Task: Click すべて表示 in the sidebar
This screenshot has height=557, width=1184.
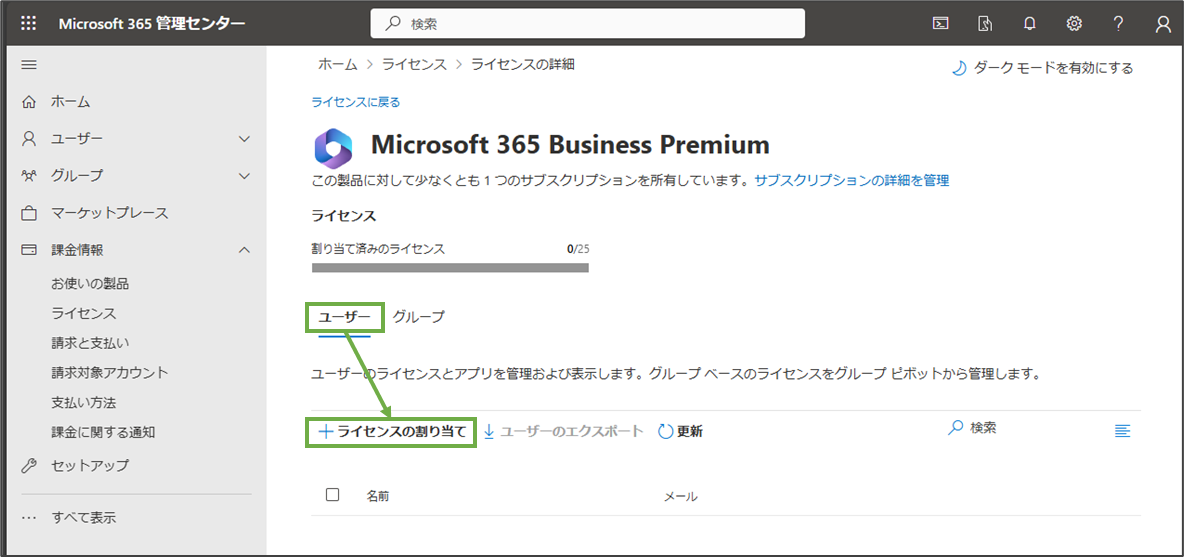Action: [84, 518]
